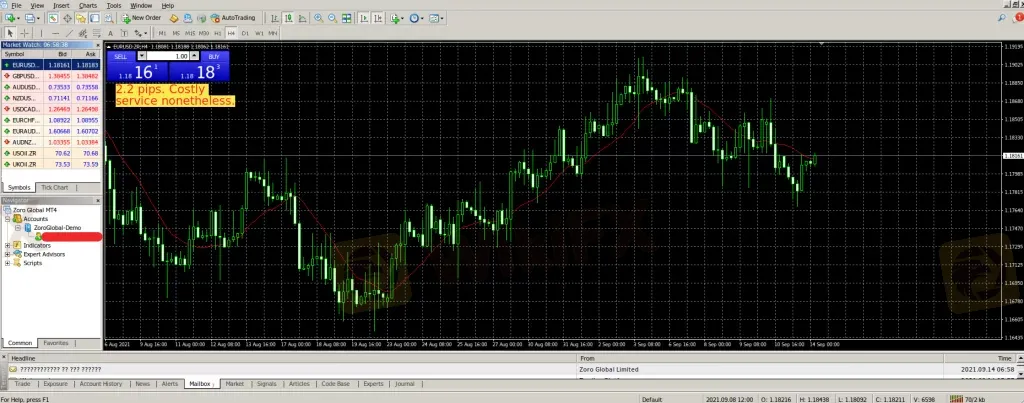
Task: Select the GBPUSD row in Market Watch
Action: point(51,76)
